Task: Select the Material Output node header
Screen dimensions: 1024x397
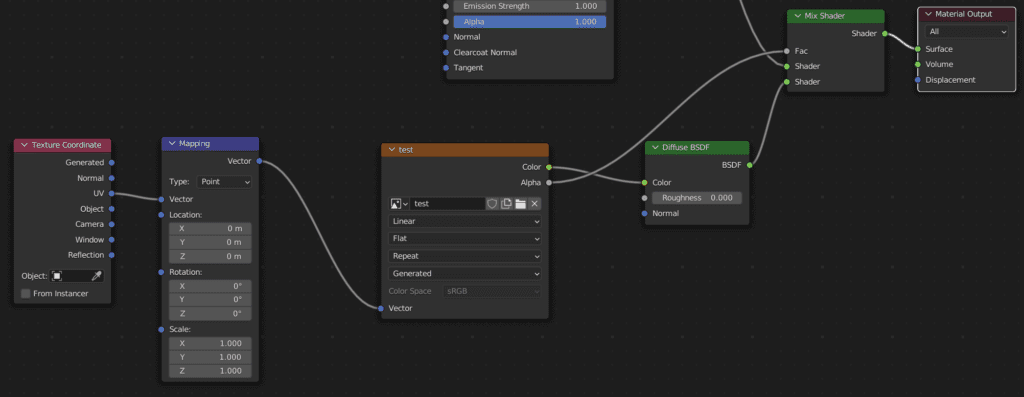Action: pos(967,14)
